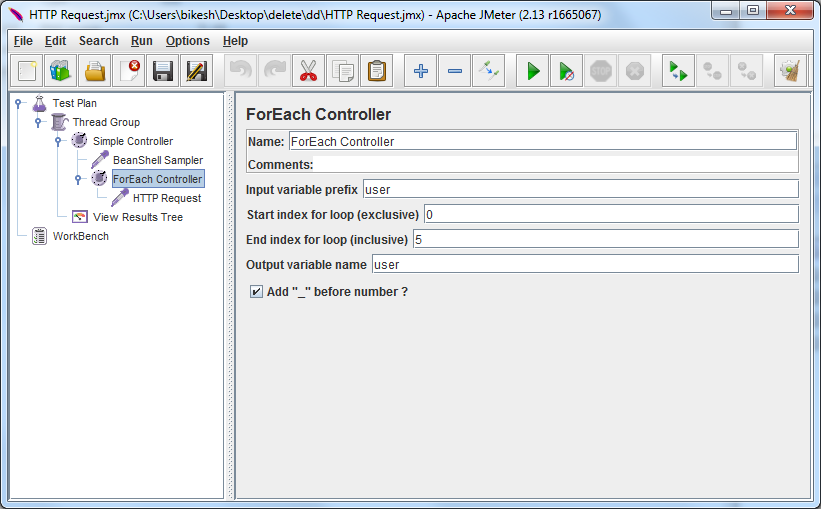
Task: Click the Open file folder icon
Action: tap(95, 71)
